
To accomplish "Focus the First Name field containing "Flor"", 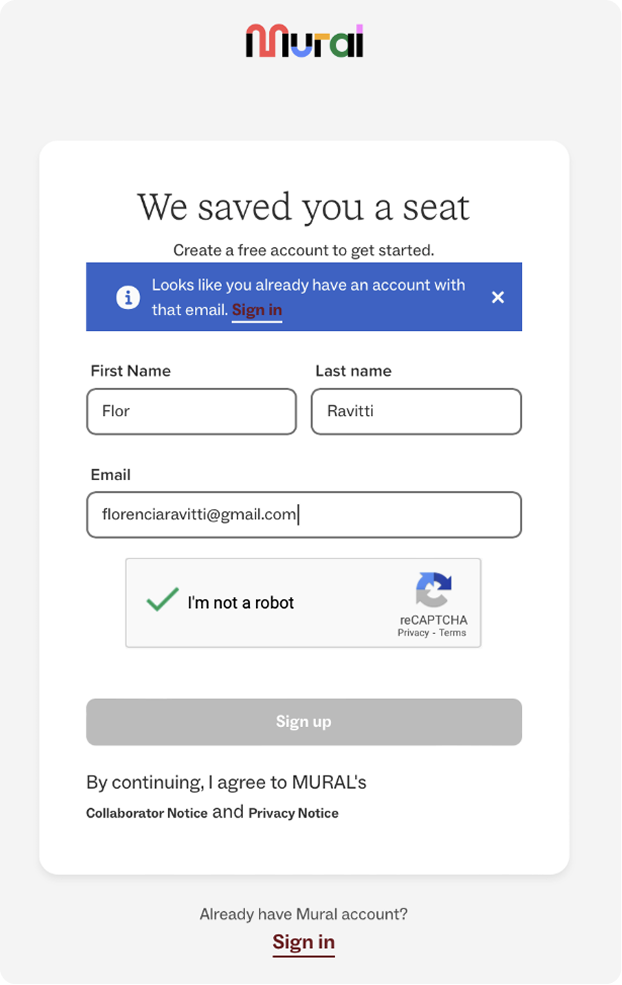I will [x=190, y=411].
